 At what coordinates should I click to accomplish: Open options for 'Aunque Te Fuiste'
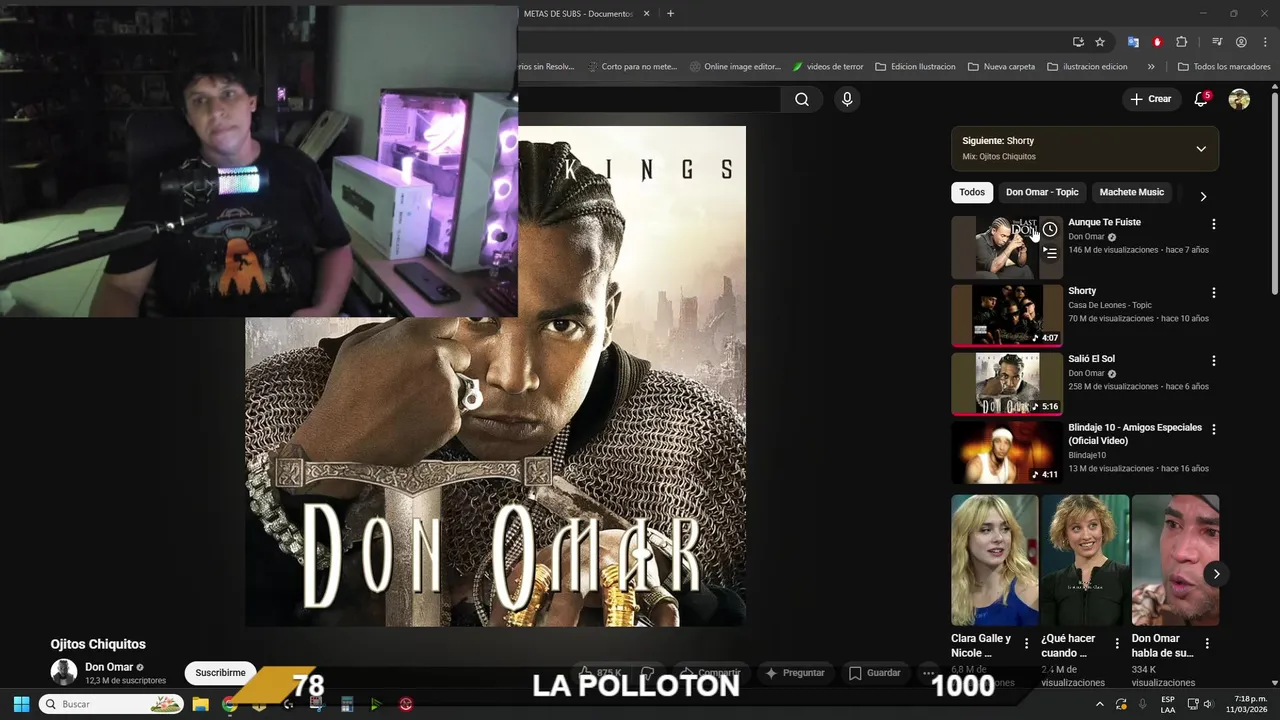coord(1213,225)
